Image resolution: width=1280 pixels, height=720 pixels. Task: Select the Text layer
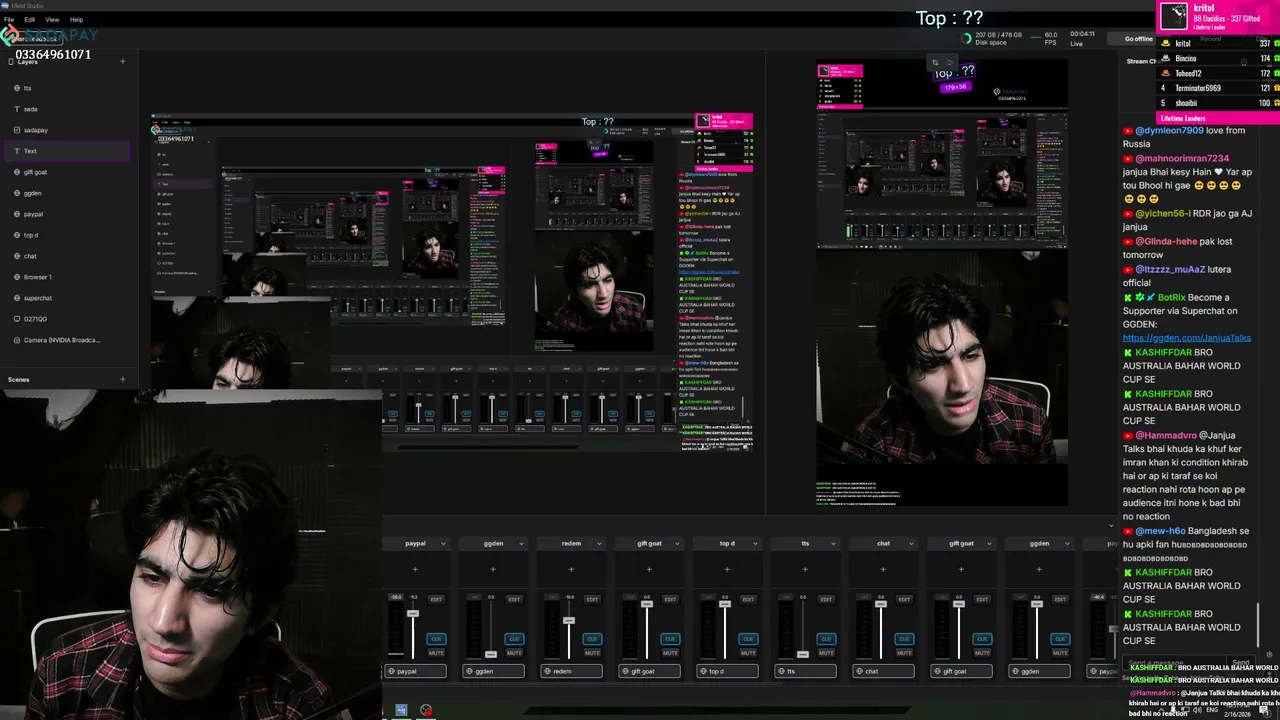tap(66, 151)
